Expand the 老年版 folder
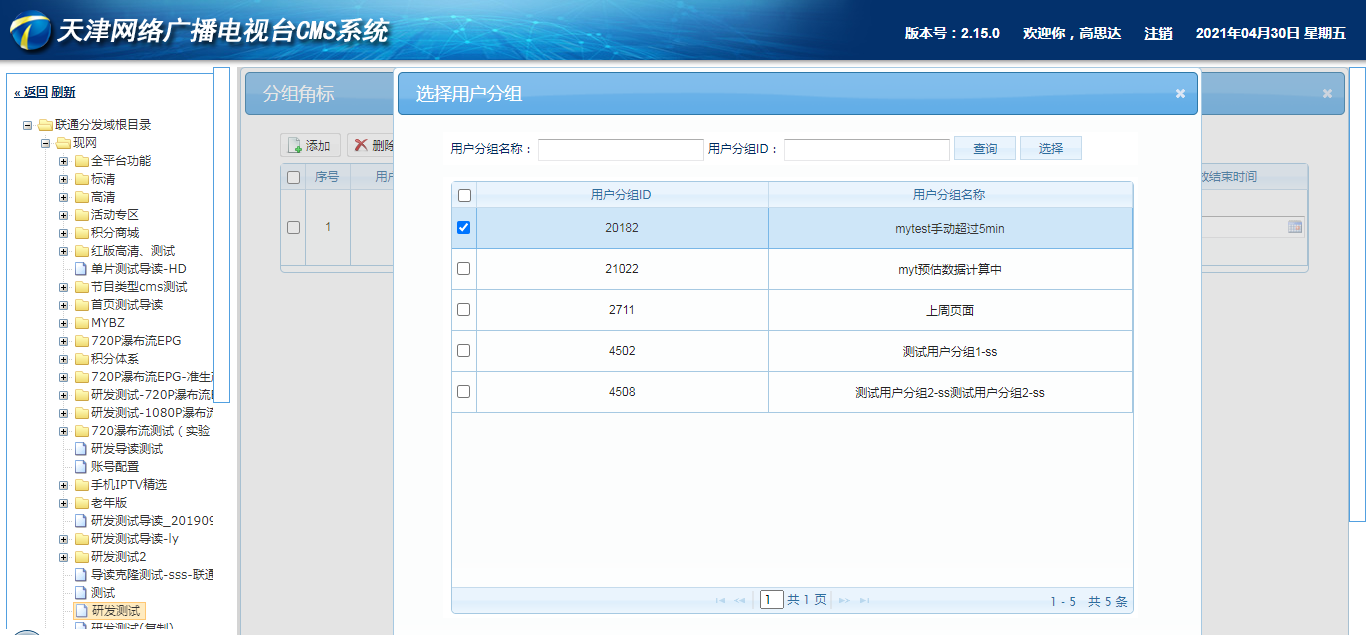Screen dimensions: 1366x635 coord(64,503)
